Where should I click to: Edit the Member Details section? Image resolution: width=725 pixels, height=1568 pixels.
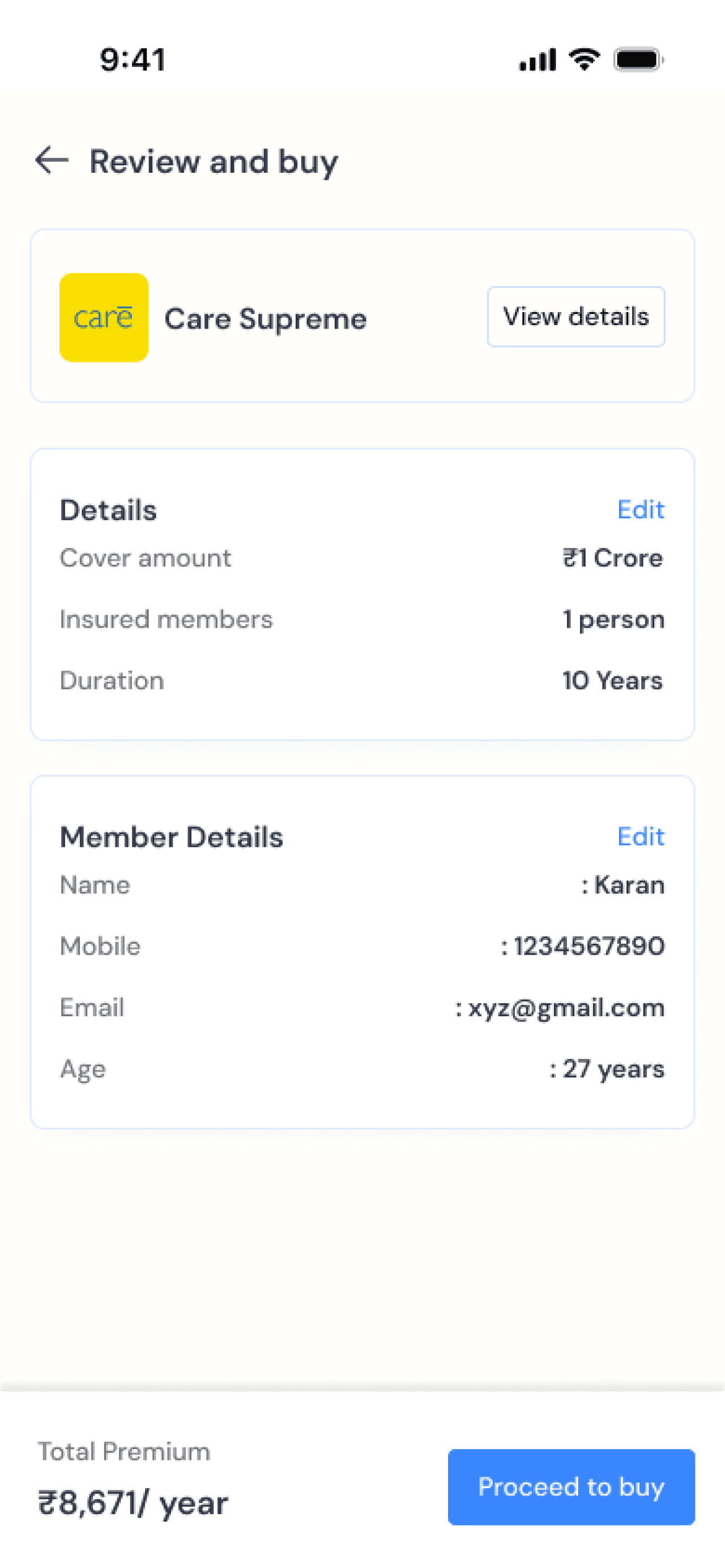641,836
